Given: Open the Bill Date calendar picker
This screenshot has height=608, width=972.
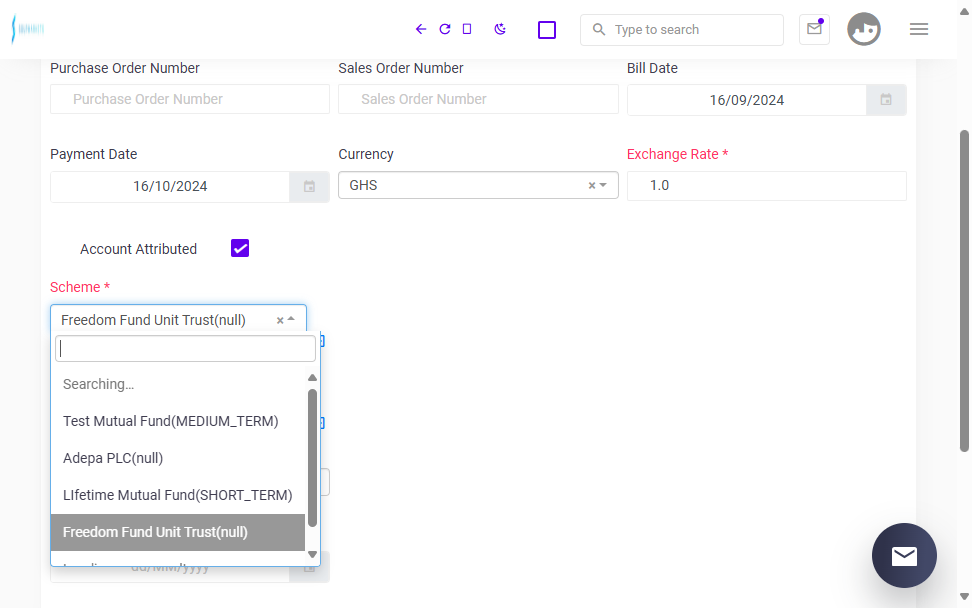Looking at the screenshot, I should click(886, 100).
